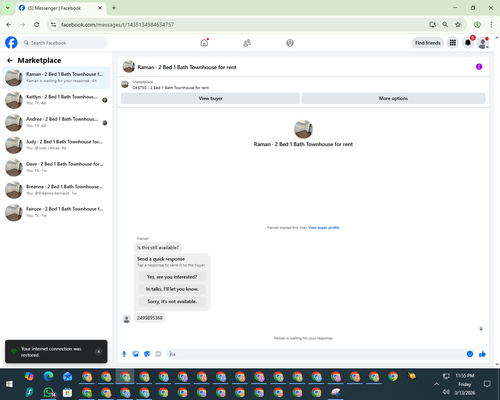Open the Fairoze townhouse conversation
Screen dimensions: 500x400
click(x=56, y=212)
